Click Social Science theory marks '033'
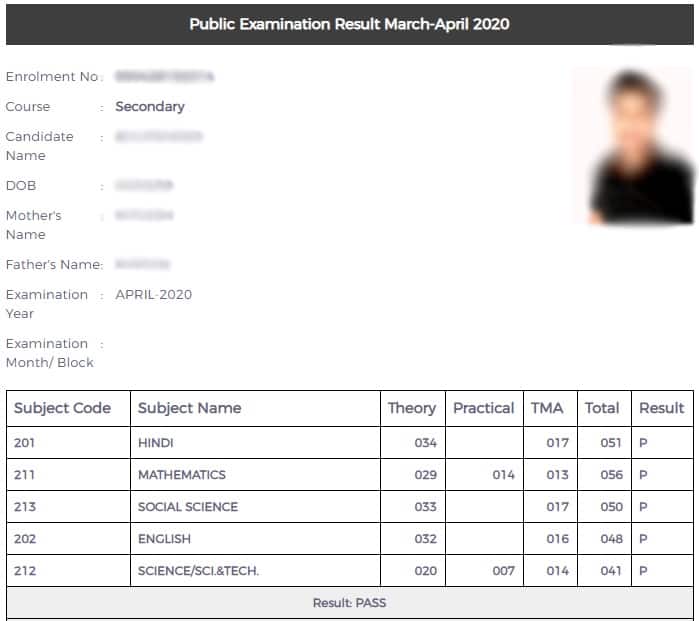This screenshot has width=699, height=621. (x=425, y=507)
